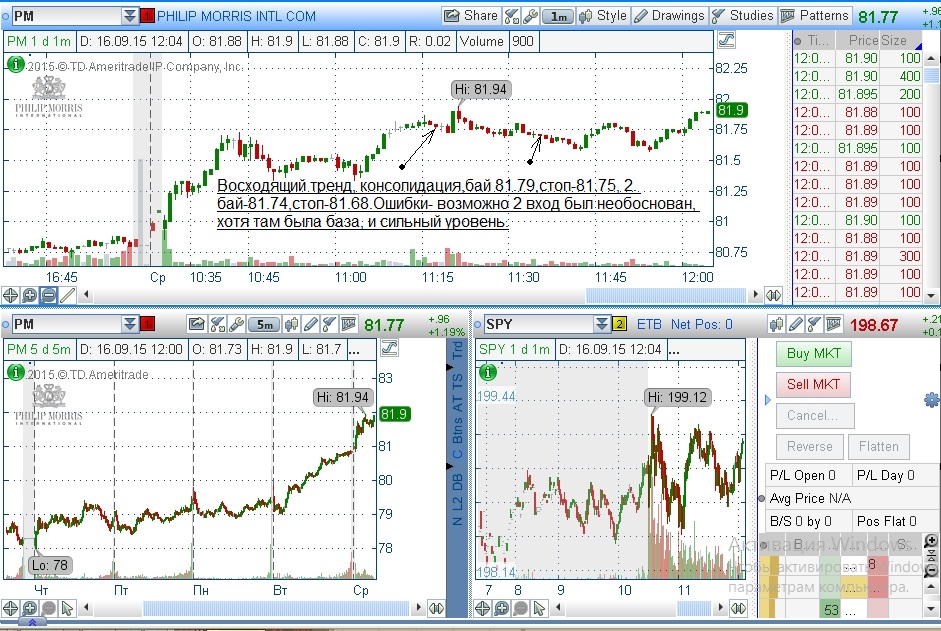Click green info icon on SPY chart
Viewport: 941px width, 631px height.
488,373
